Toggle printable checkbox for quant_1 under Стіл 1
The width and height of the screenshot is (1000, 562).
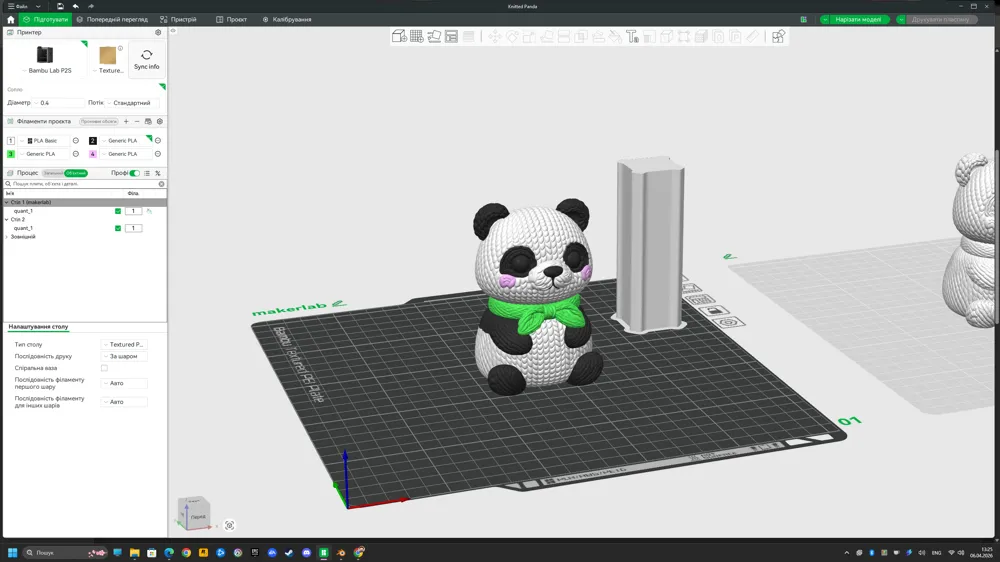(118, 211)
